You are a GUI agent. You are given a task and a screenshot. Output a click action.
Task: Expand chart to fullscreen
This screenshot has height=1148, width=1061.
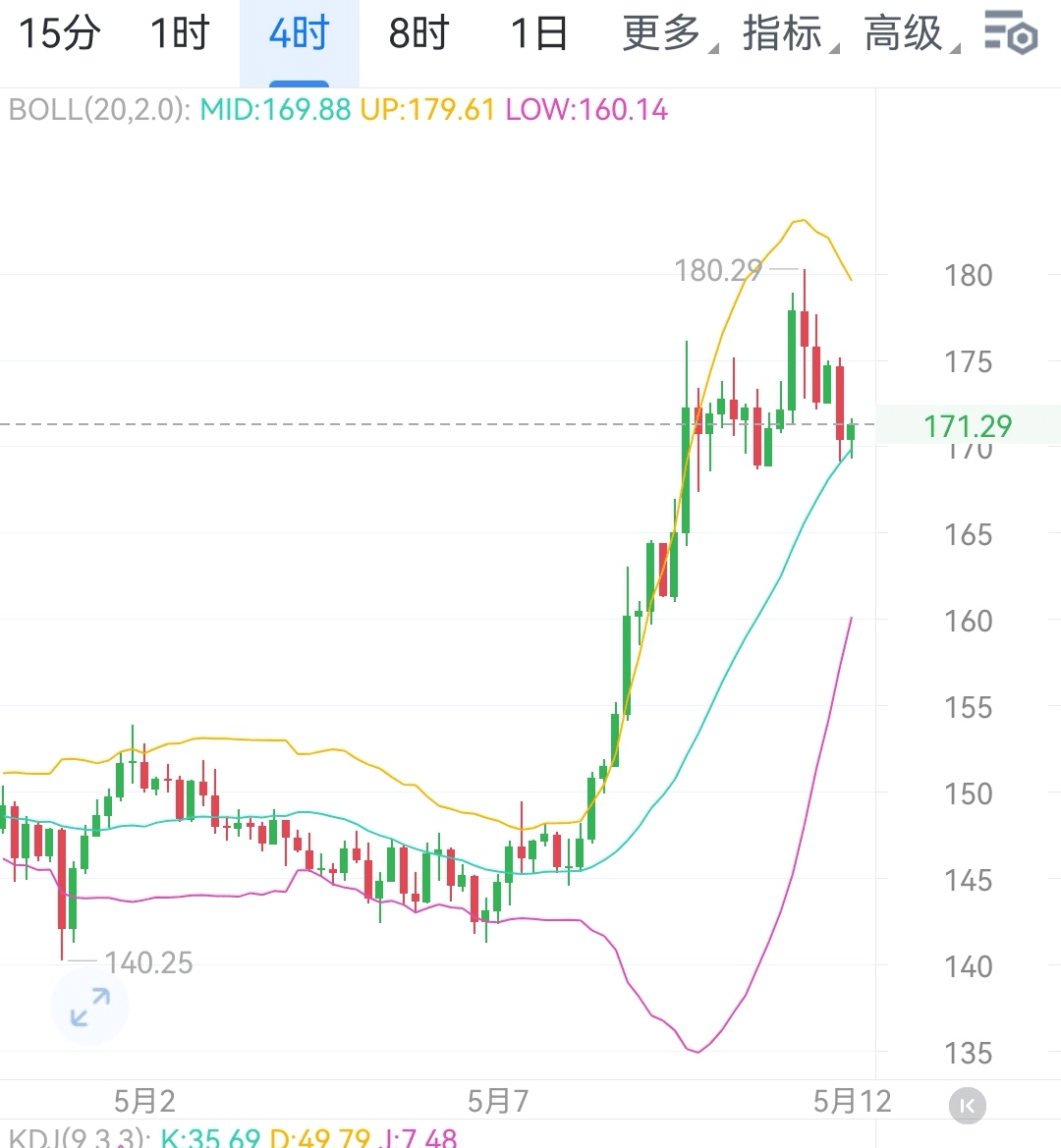click(90, 1007)
